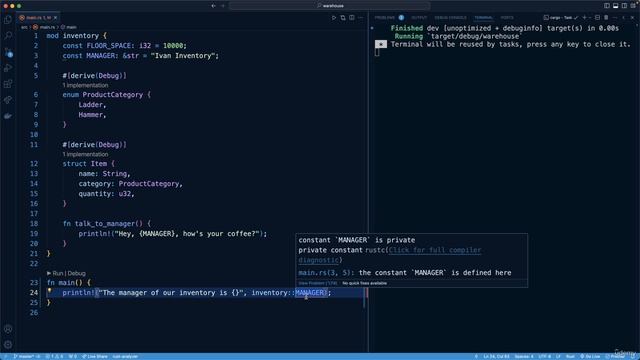640x360 pixels.
Task: Click LF end of line in status bar
Action: tap(558, 356)
